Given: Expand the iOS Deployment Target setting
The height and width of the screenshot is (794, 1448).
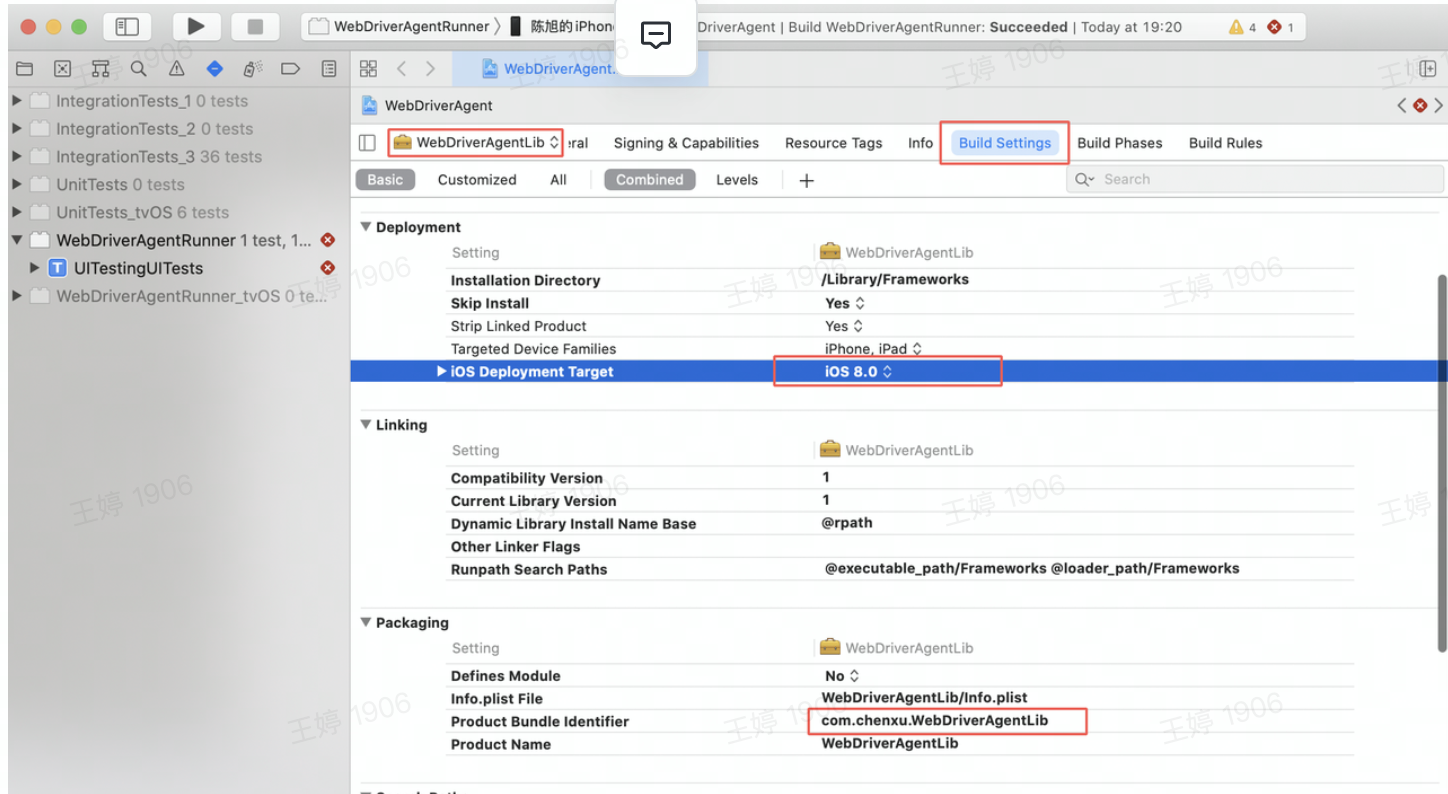Looking at the screenshot, I should click(441, 372).
